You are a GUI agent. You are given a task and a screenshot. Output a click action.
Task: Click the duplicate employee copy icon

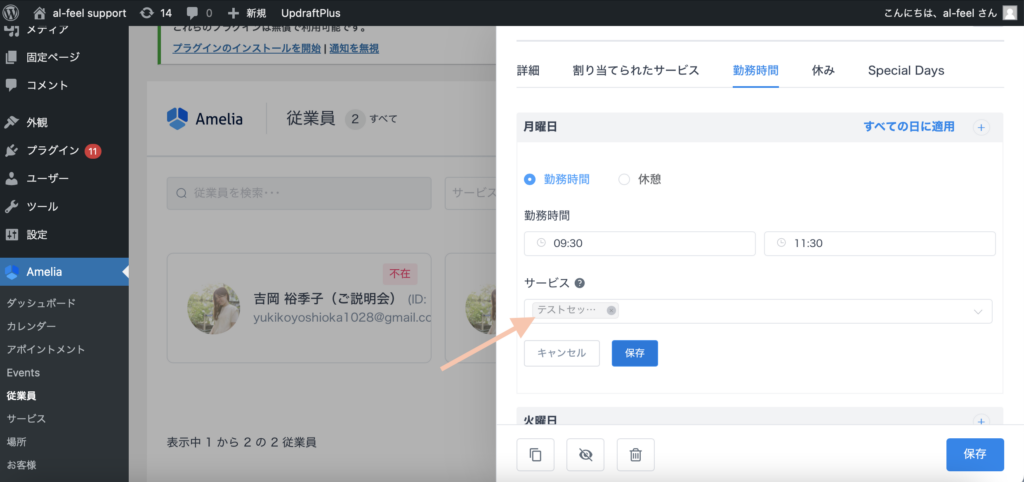[535, 455]
